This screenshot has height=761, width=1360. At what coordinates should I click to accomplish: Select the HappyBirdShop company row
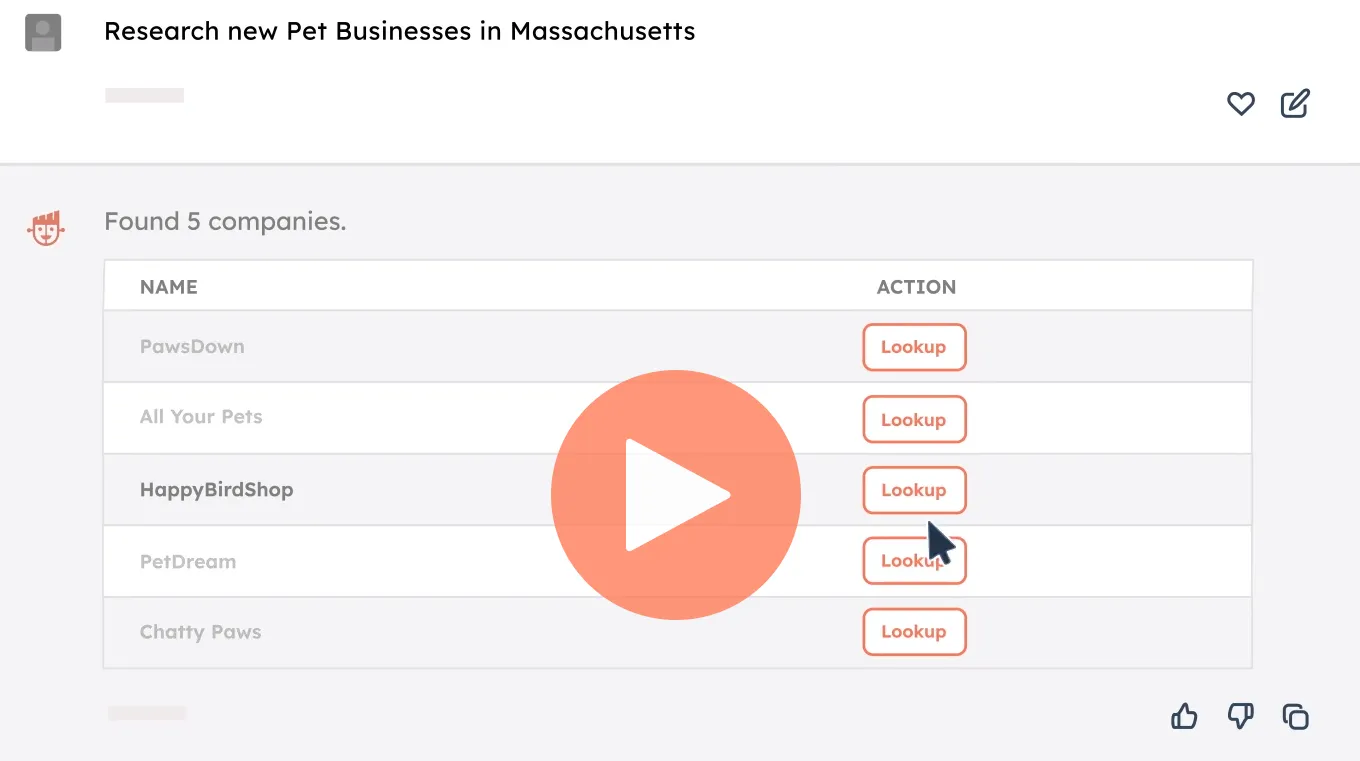[217, 490]
